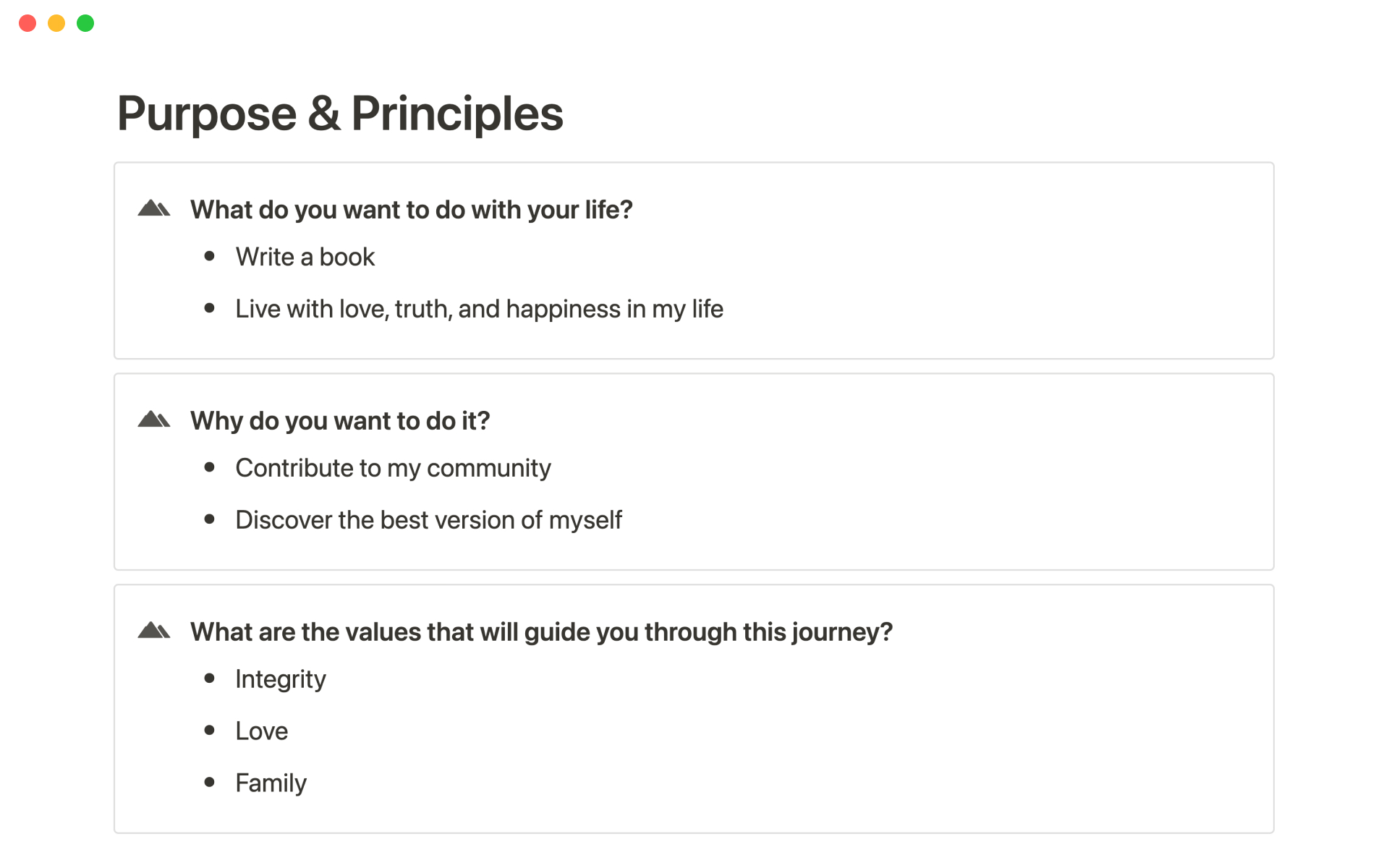Place cursor in 'Write a book' text
The image size is (1389, 868).
click(305, 258)
